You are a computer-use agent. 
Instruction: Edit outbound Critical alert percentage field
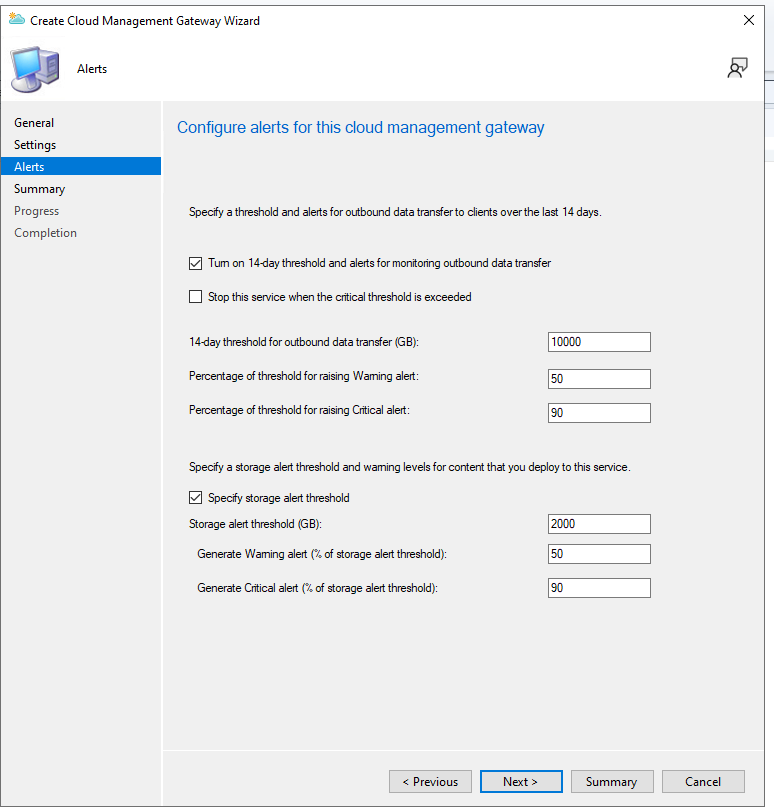click(599, 413)
